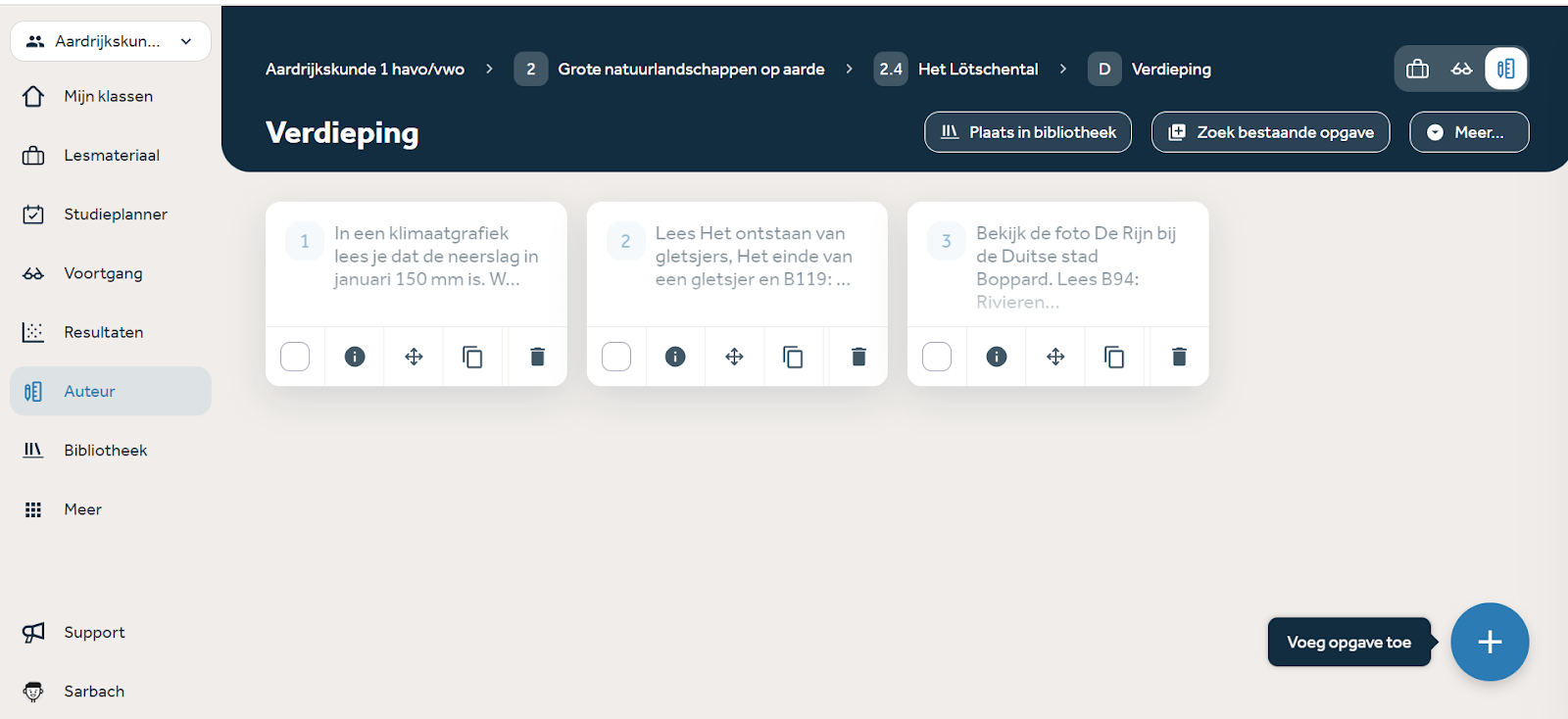This screenshot has height=719, width=1568.
Task: Open the Aardrijkskun... class dropdown
Action: [x=111, y=41]
